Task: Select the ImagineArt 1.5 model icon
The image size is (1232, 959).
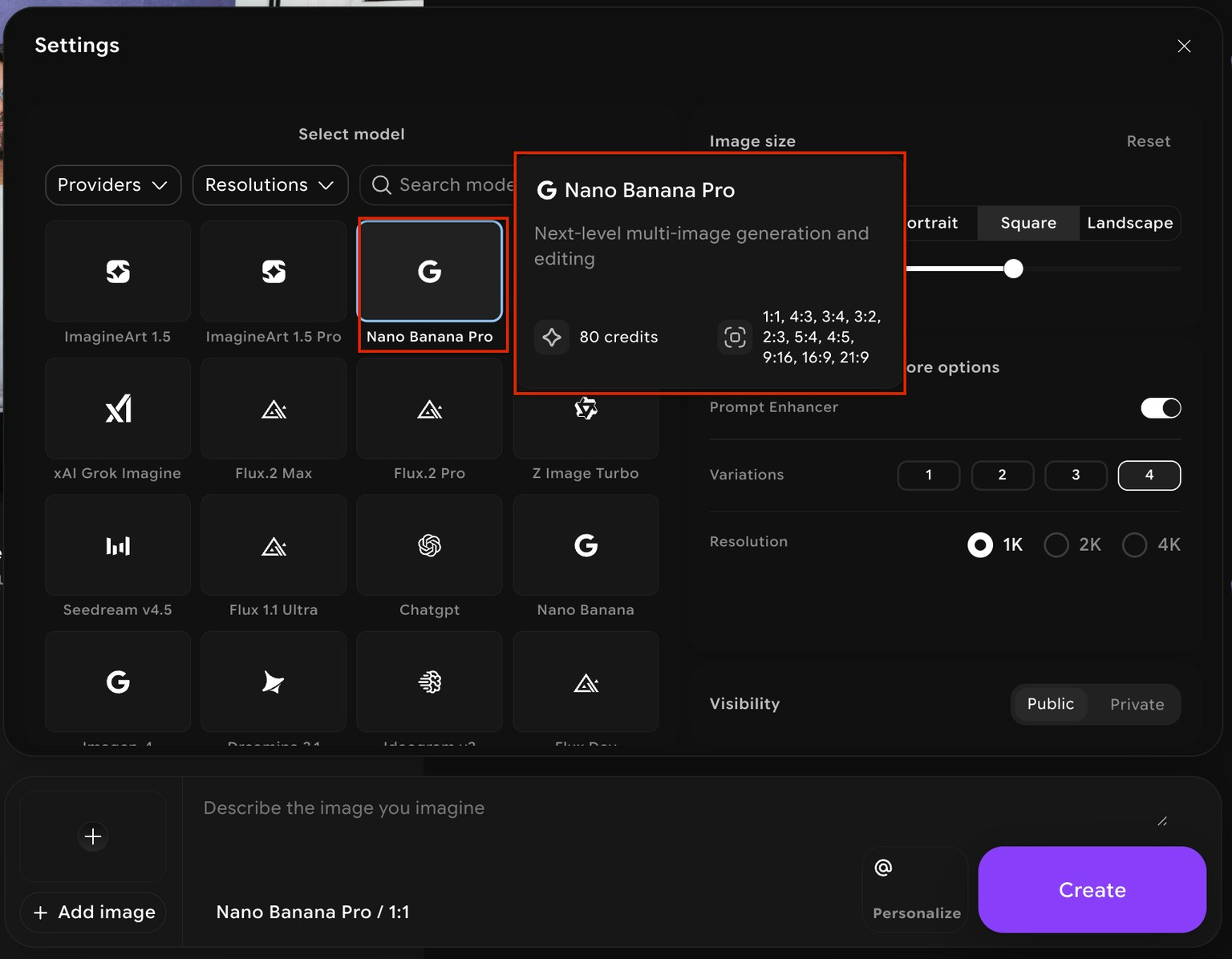Action: coord(118,272)
